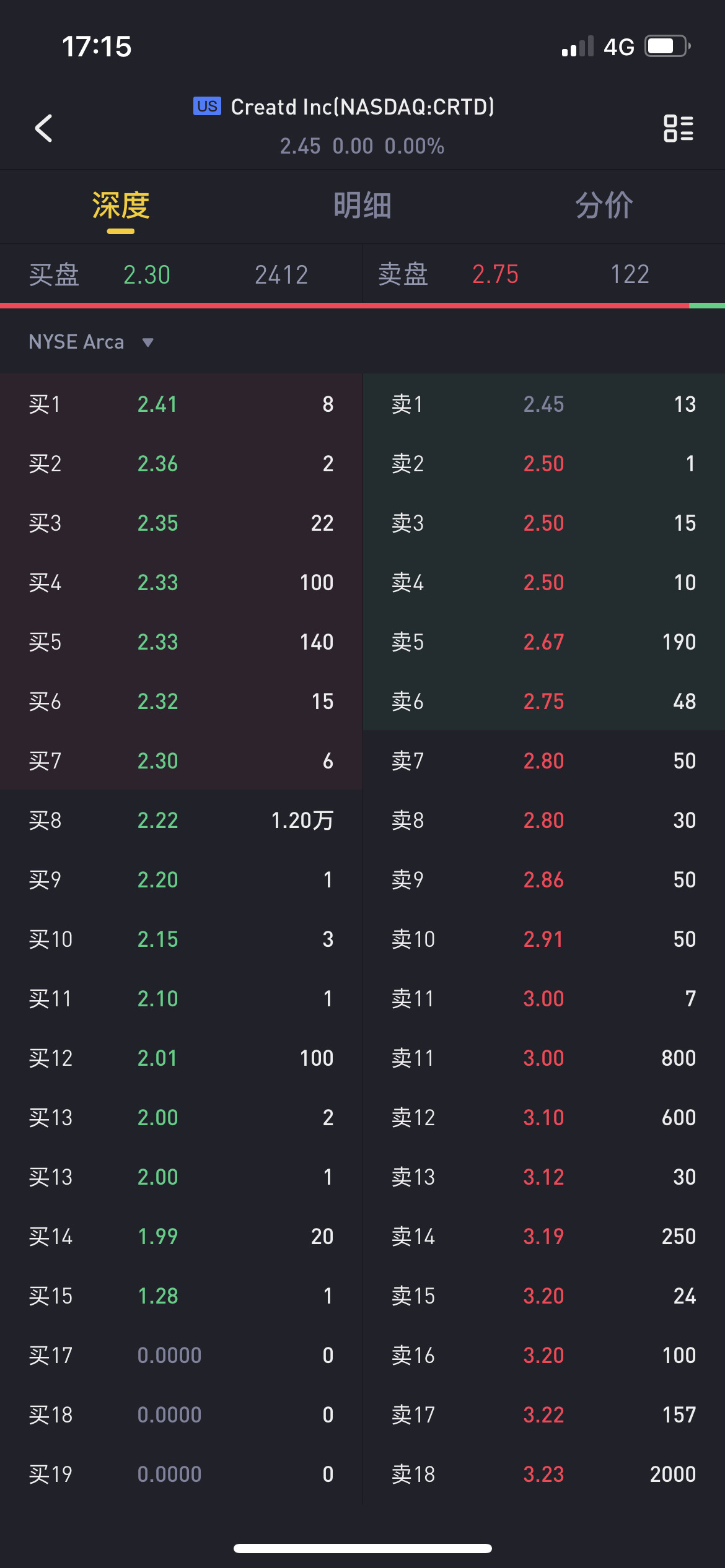The image size is (725, 1568).
Task: Tap the US market badge icon
Action: tap(207, 107)
